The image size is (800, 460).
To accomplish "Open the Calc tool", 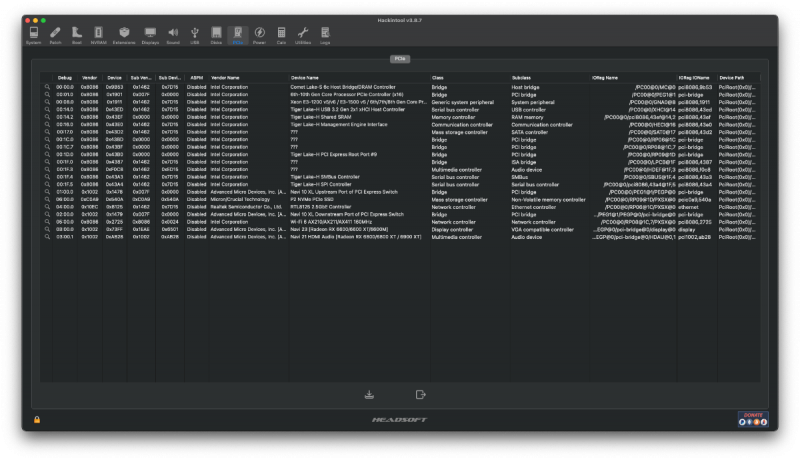I will click(x=281, y=36).
